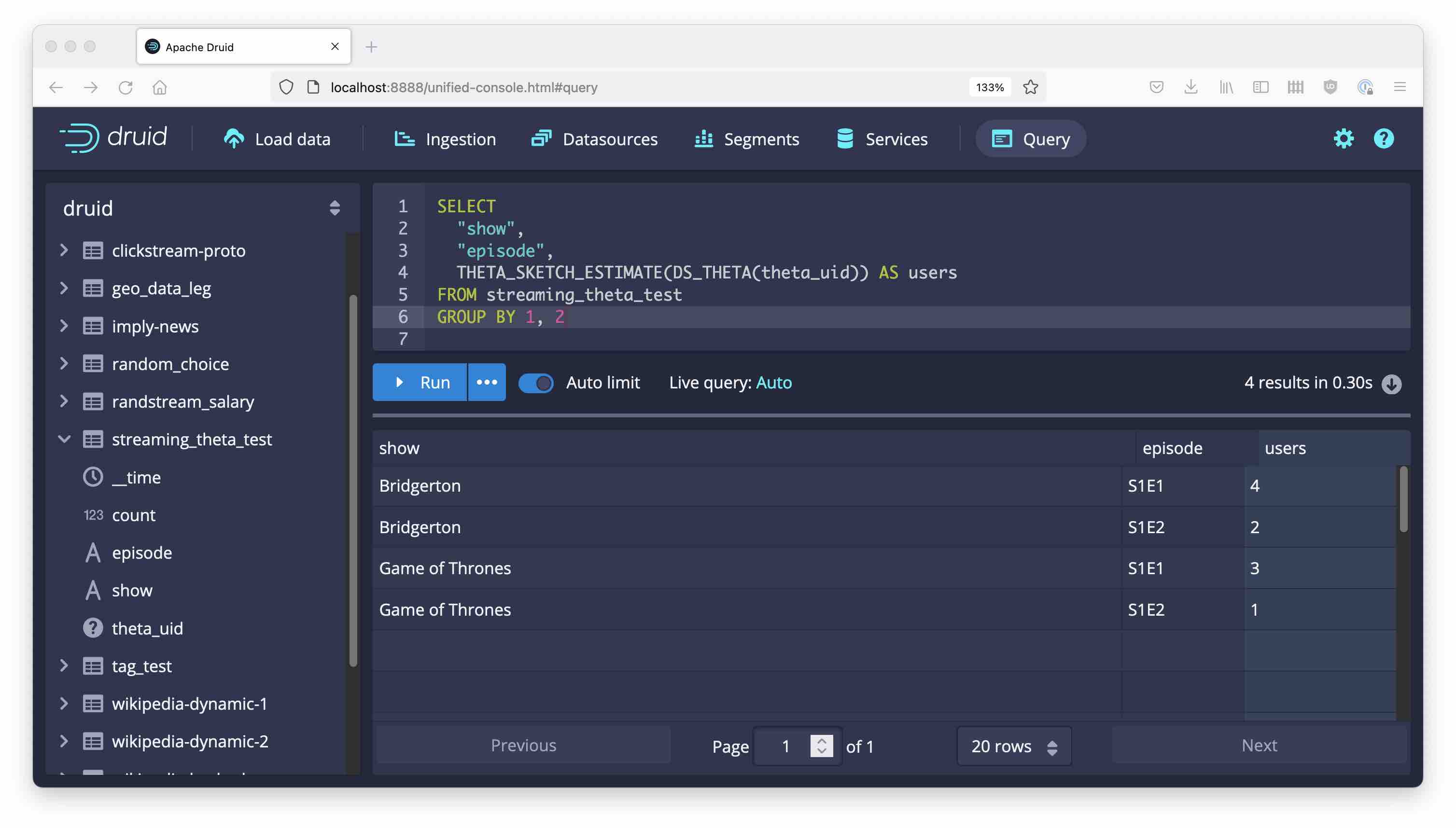Open the druid schema selector dropdown

[335, 208]
